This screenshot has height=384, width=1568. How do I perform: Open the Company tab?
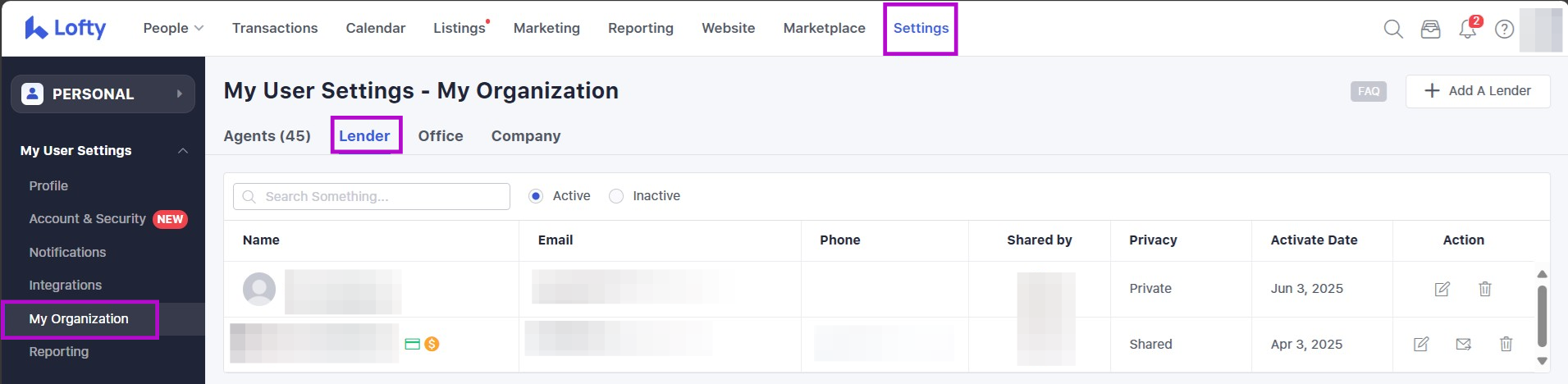point(525,136)
